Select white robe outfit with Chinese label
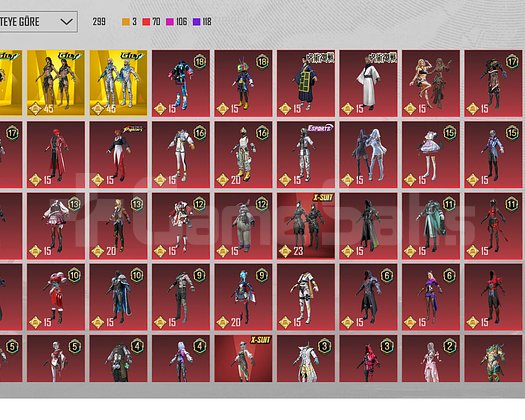The height and width of the screenshot is (420, 525). [368, 83]
